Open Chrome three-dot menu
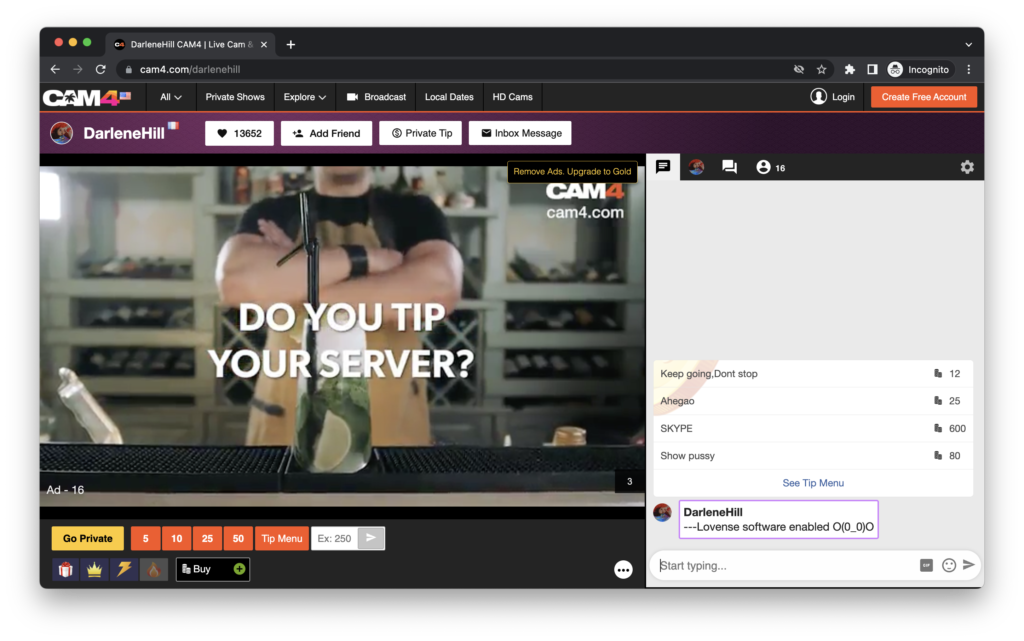Viewport: 1024px width, 641px height. pyautogui.click(x=968, y=69)
